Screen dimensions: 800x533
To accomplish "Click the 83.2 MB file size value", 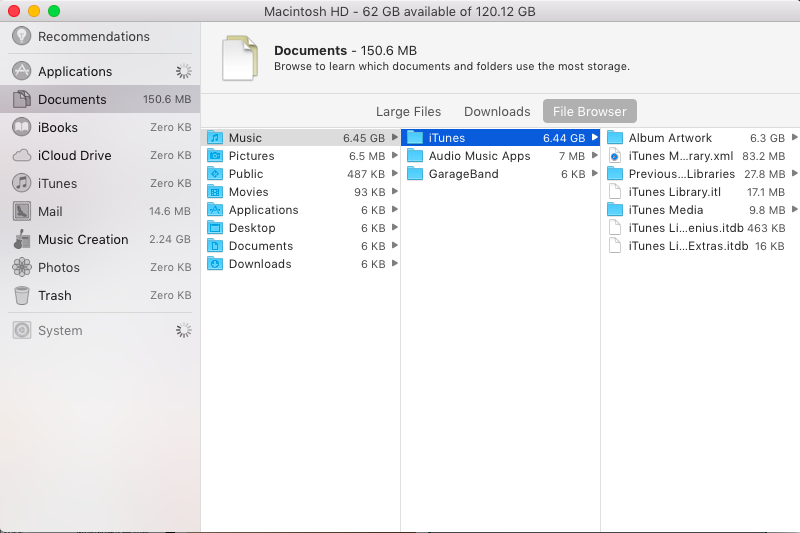I will [763, 156].
